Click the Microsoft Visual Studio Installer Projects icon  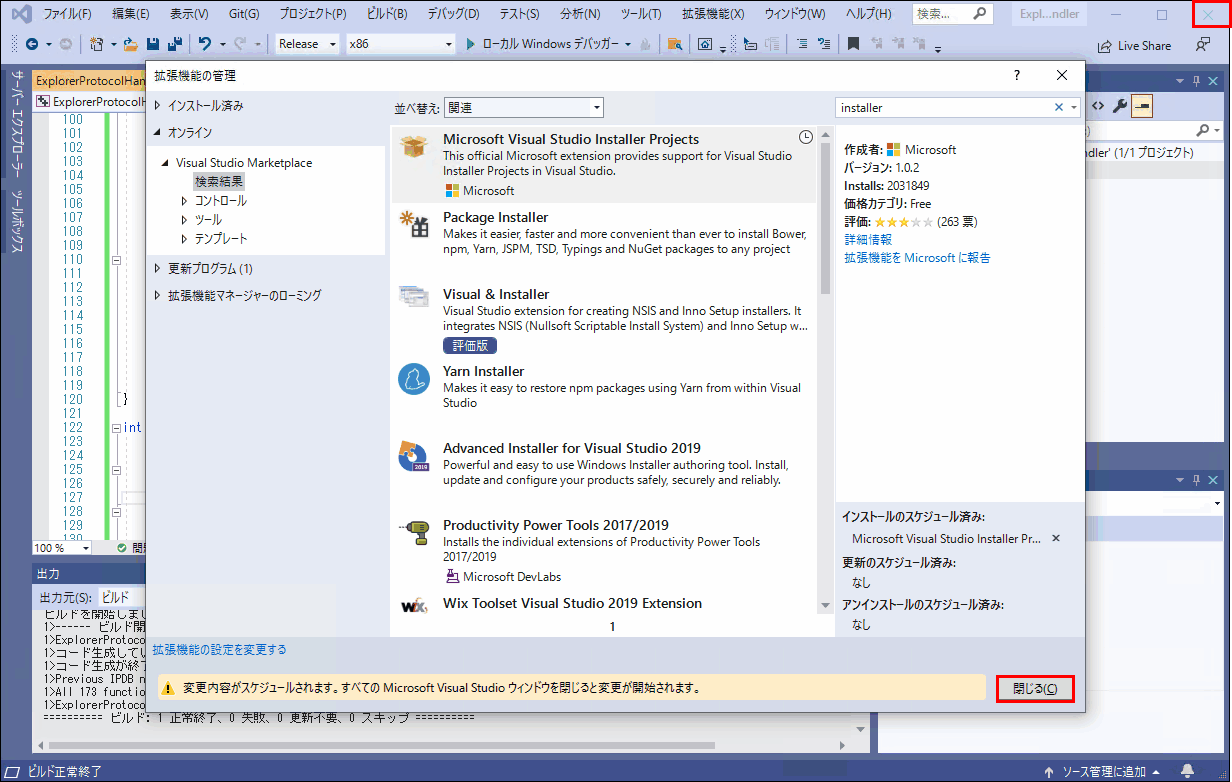click(413, 146)
